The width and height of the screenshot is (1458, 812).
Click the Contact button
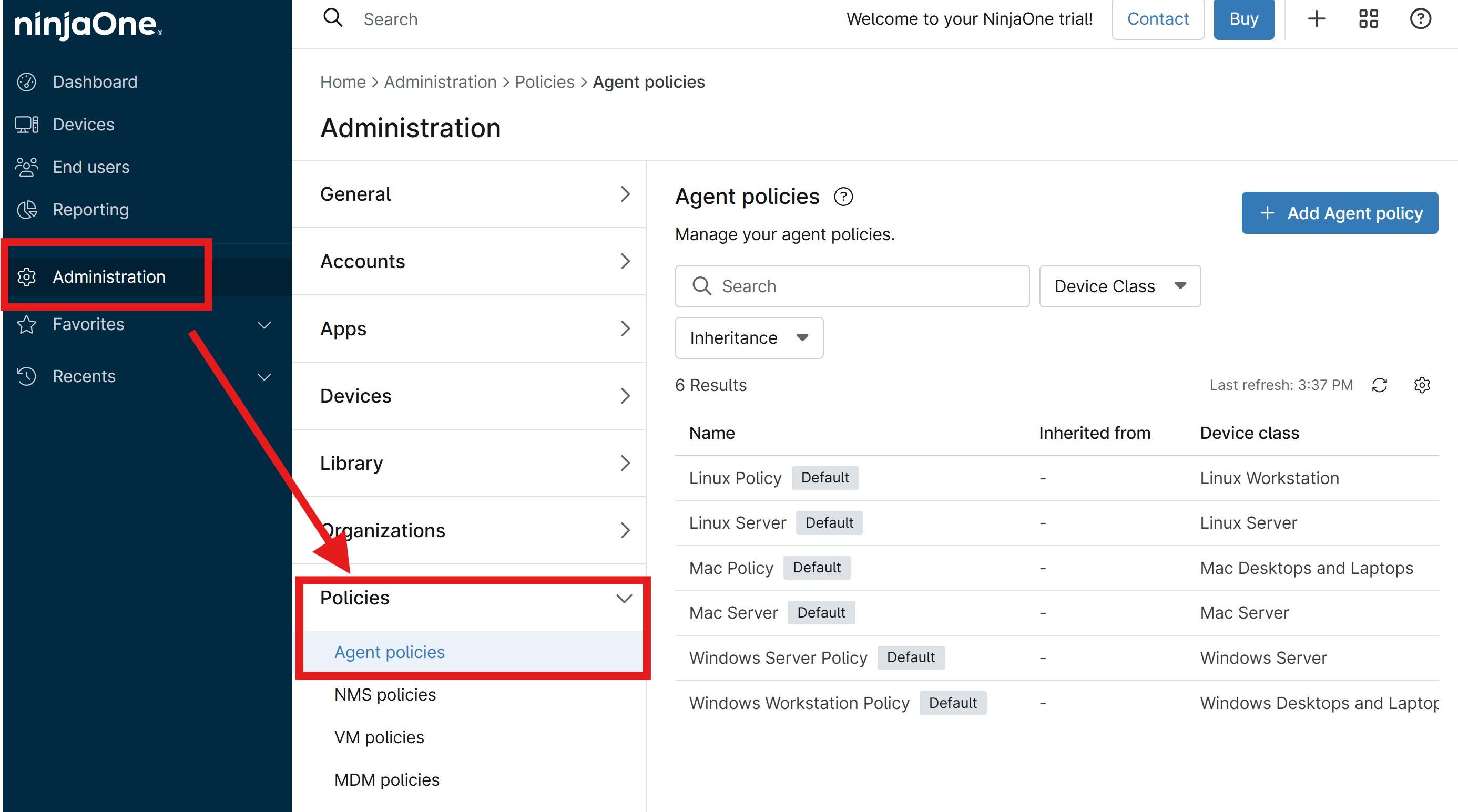click(x=1157, y=19)
